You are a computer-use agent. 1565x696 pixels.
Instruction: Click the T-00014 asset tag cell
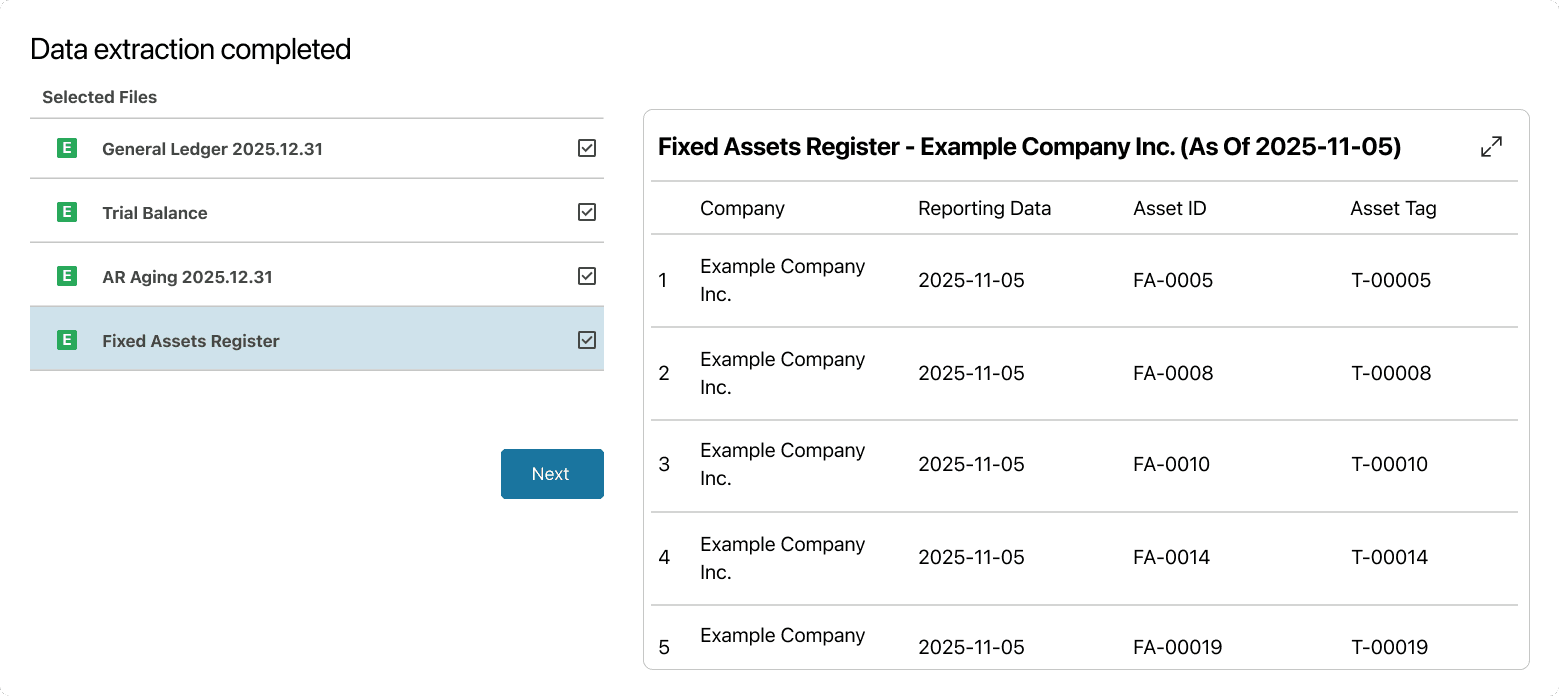[1389, 557]
